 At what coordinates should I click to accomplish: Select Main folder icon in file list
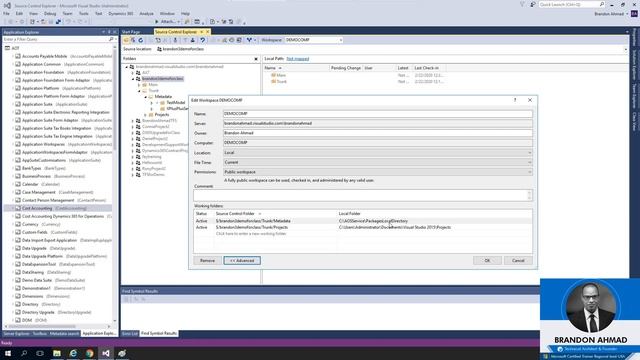pyautogui.click(x=273, y=75)
